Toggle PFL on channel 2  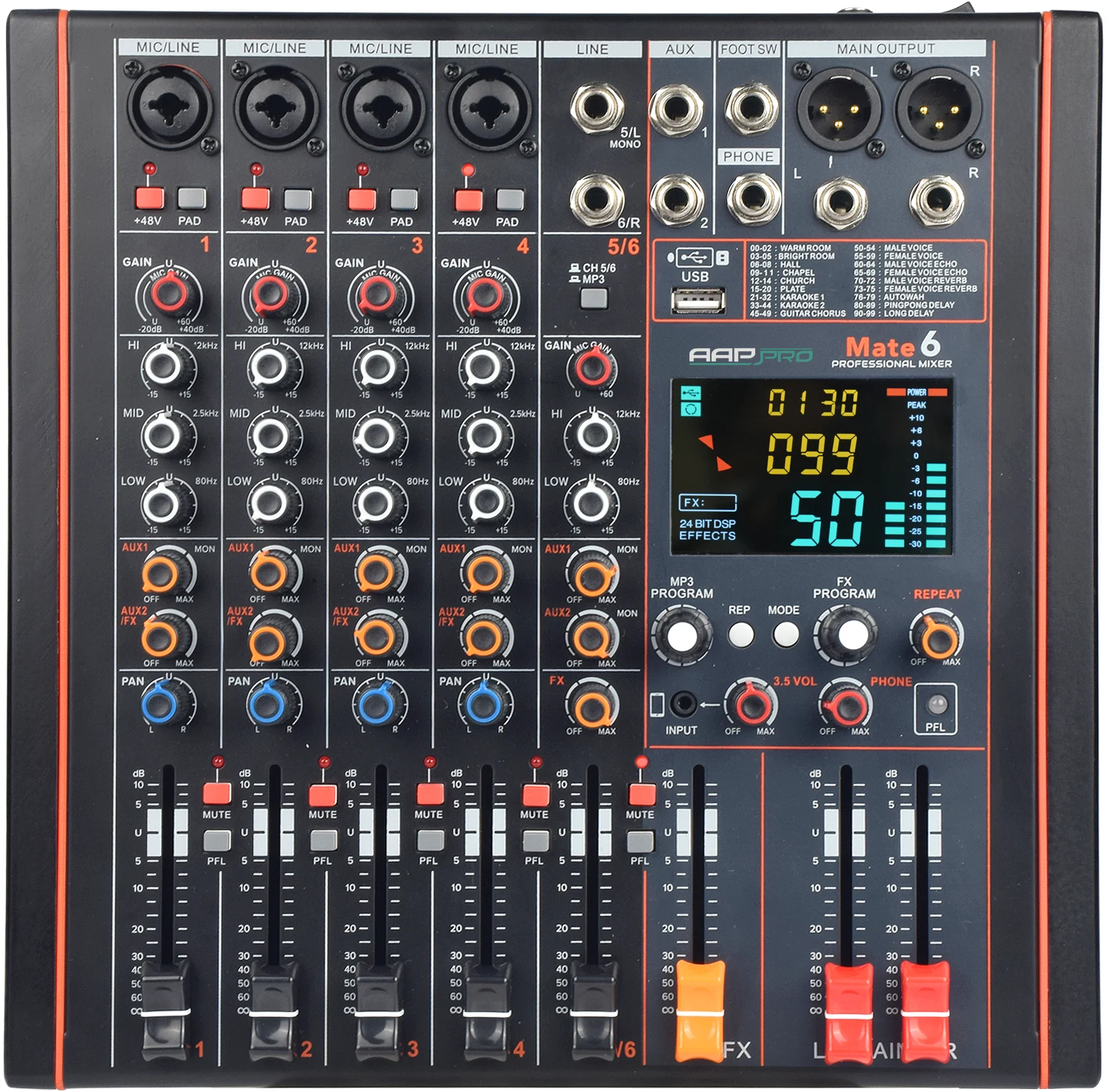(x=323, y=840)
